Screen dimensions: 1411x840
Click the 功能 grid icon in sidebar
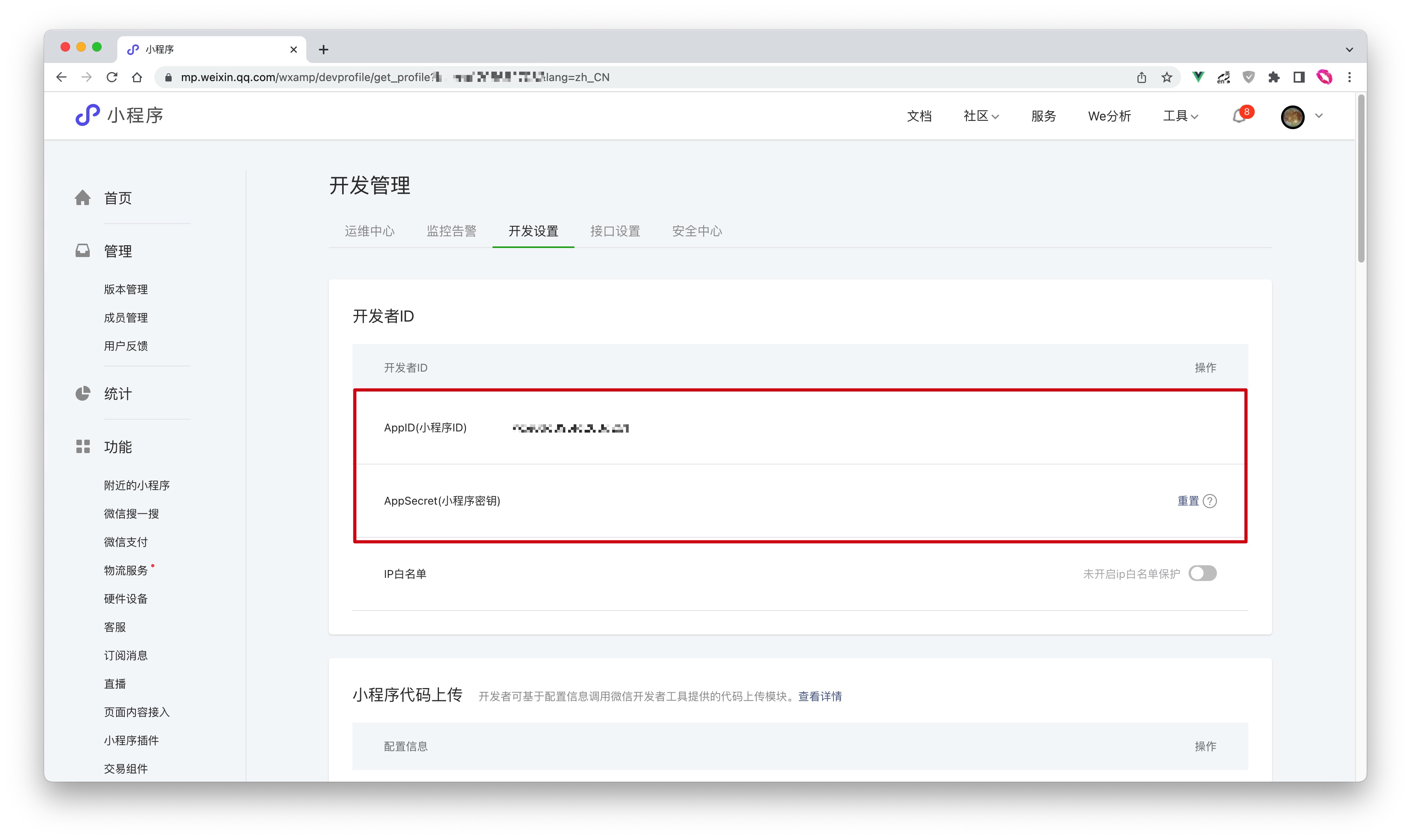[83, 447]
